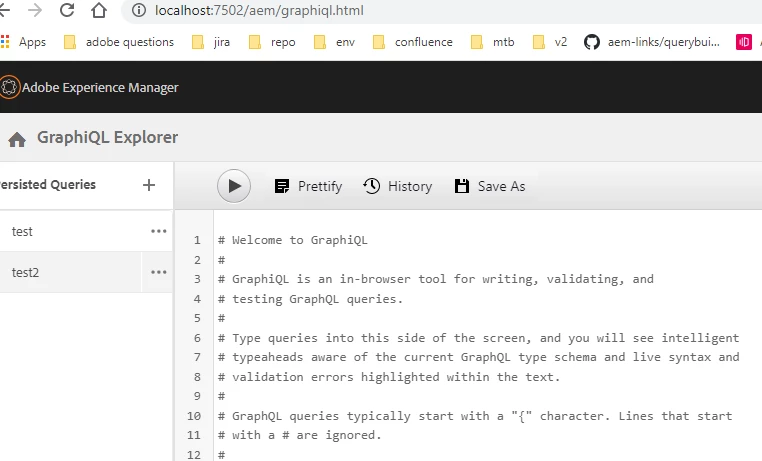This screenshot has height=461, width=762.
Task: Reload the browser page
Action: pos(67,10)
